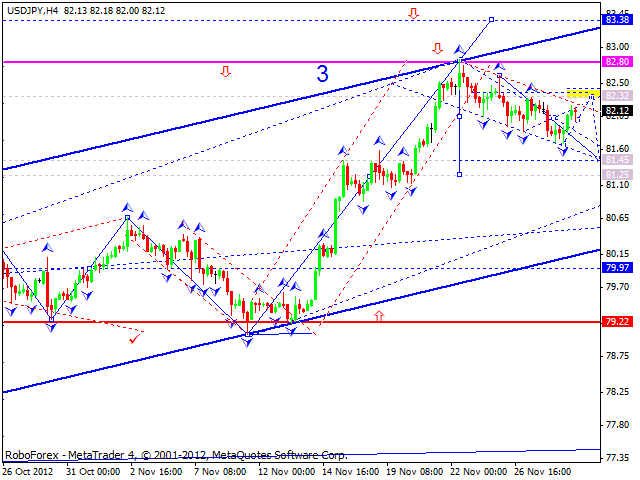Click the red down arrow at chart top
Image resolution: width=640 pixels, height=480 pixels.
pos(413,13)
